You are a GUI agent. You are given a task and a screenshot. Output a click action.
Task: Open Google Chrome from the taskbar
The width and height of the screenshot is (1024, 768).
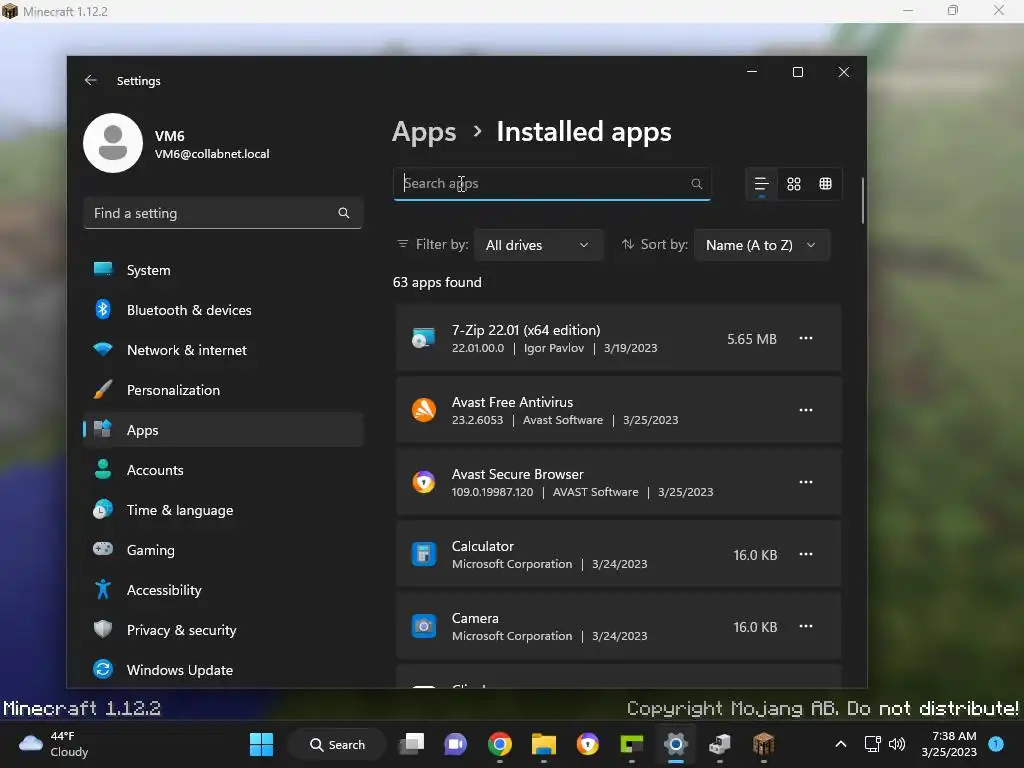[500, 744]
